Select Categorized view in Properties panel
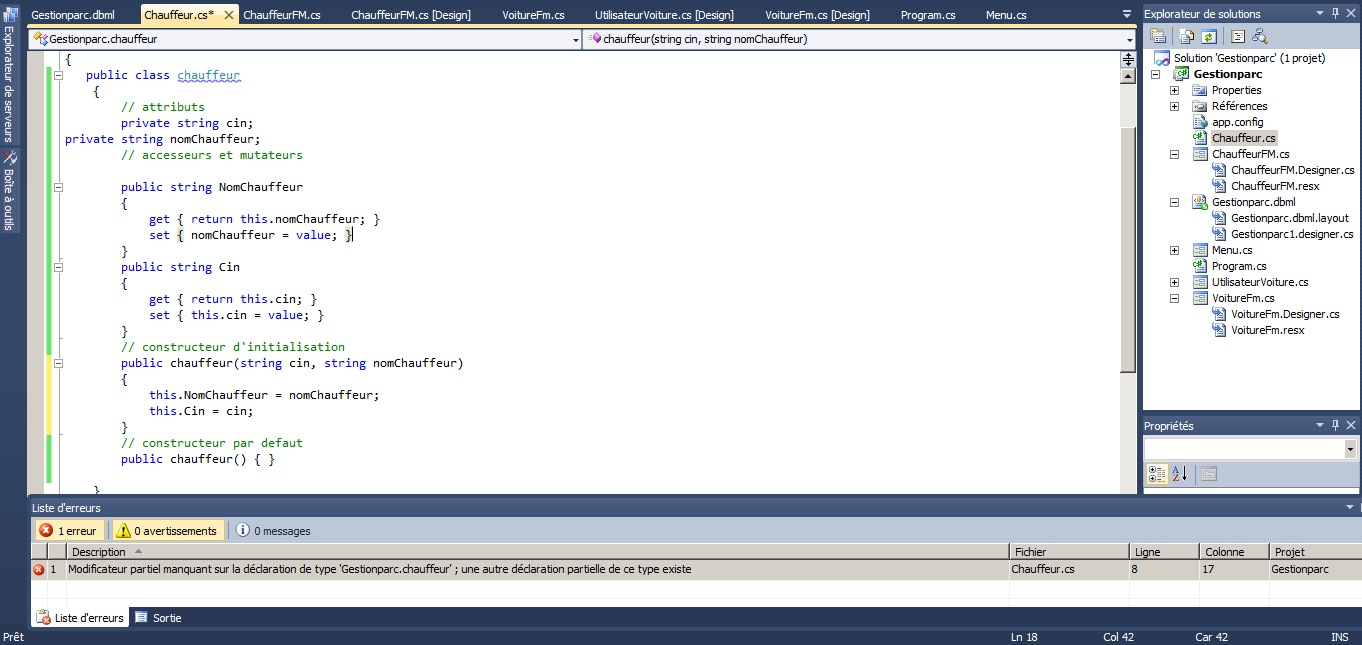Image resolution: width=1362 pixels, height=645 pixels. (1158, 473)
